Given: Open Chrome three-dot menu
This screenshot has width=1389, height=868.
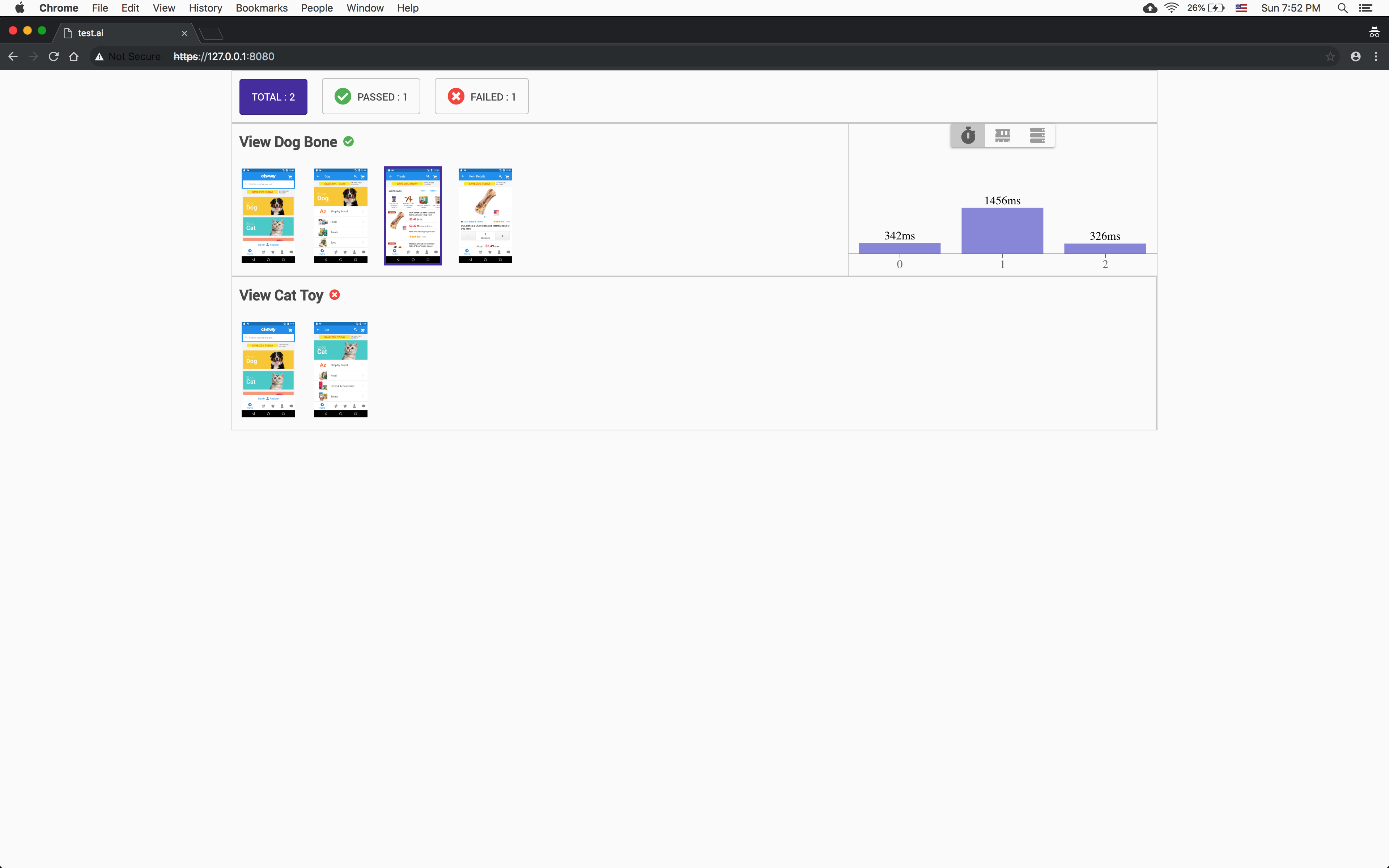Looking at the screenshot, I should tap(1376, 56).
